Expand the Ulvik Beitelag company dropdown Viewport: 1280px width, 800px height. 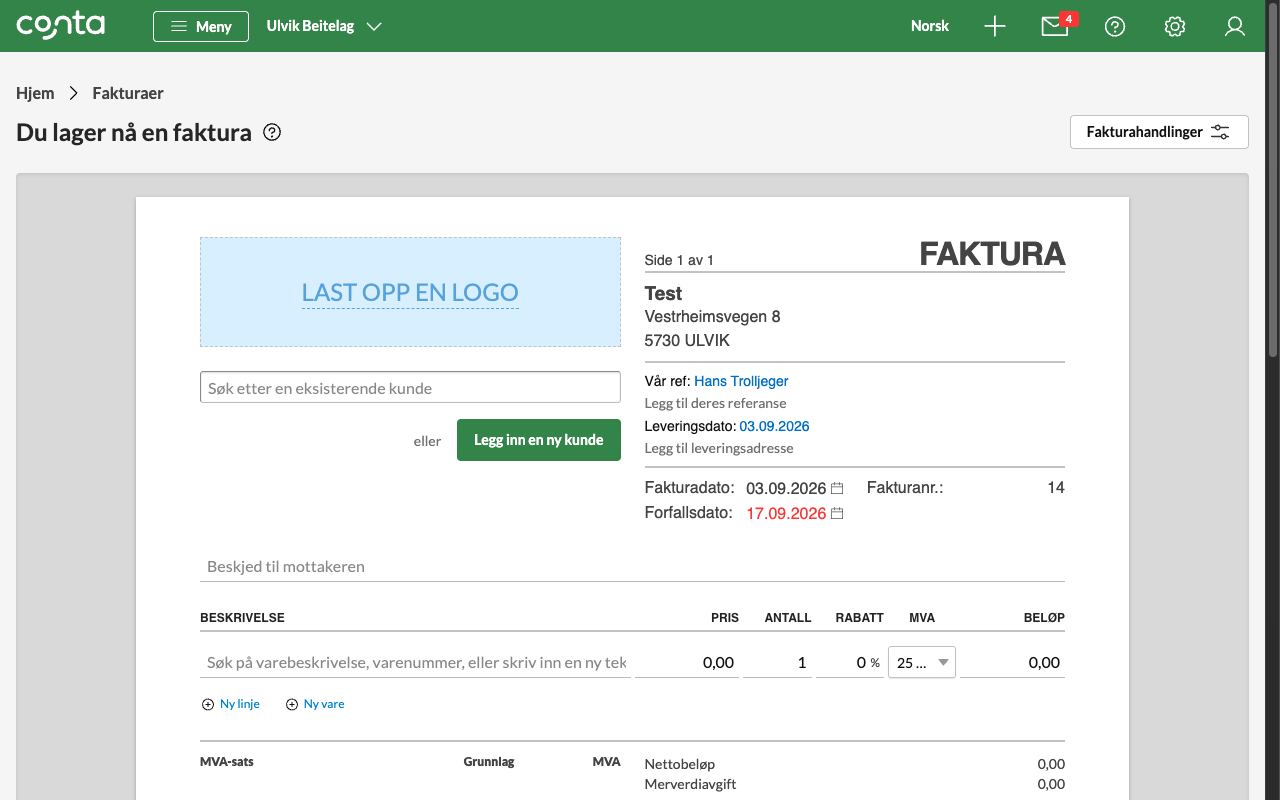click(x=325, y=26)
